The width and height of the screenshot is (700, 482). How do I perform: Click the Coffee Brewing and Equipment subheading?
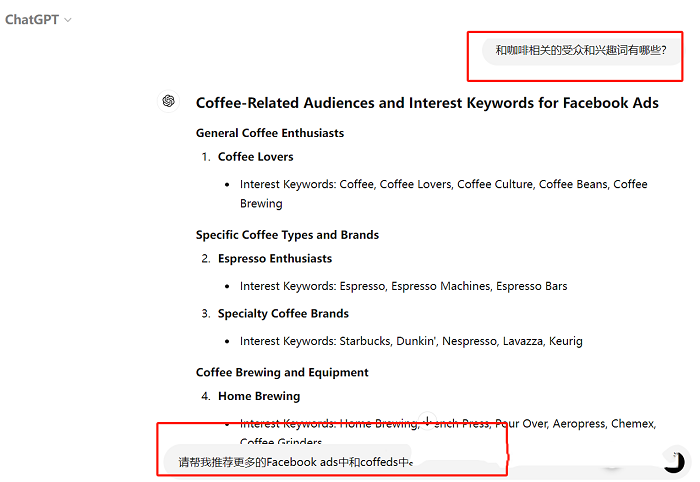tap(282, 372)
